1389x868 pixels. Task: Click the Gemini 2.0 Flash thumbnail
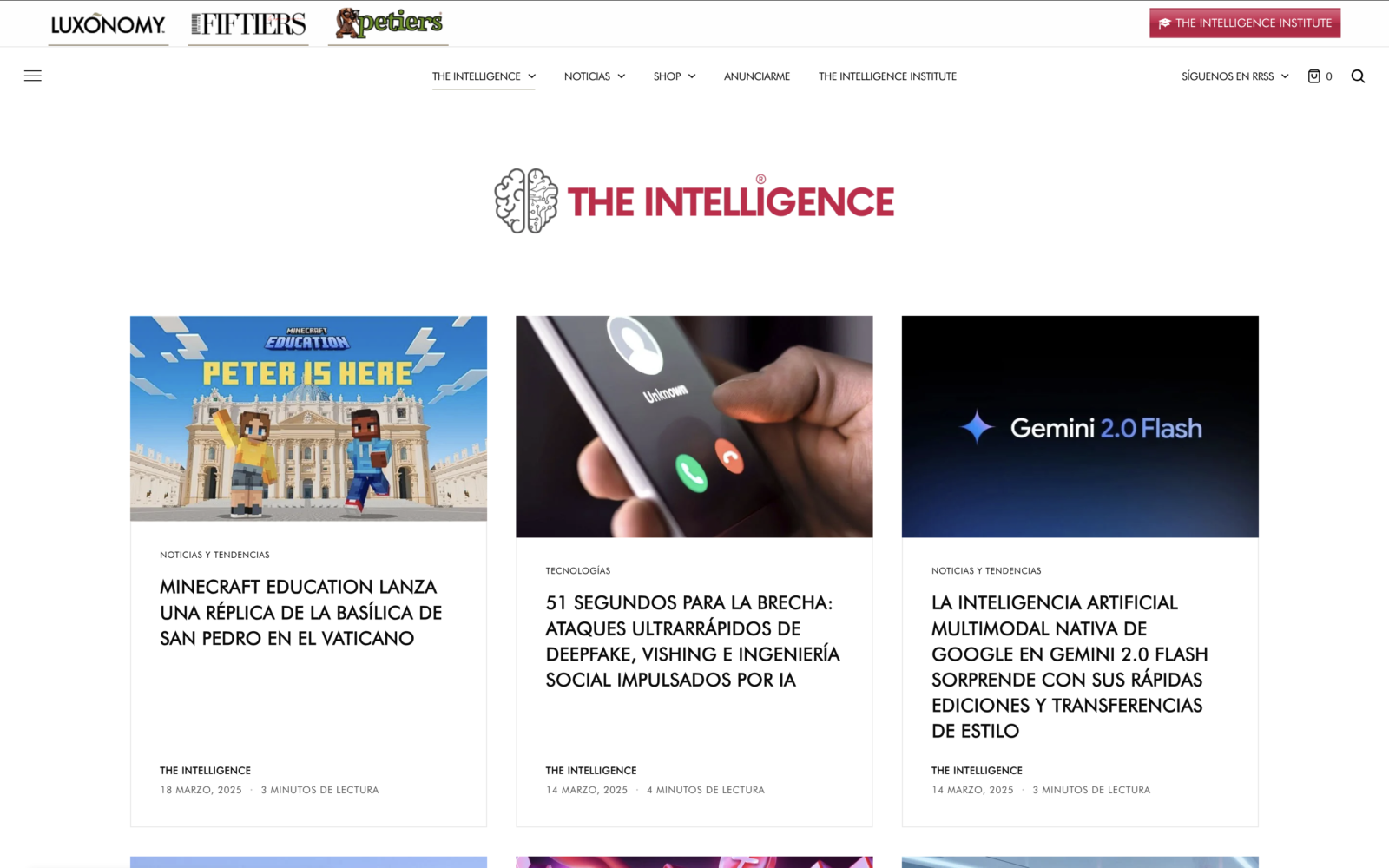pos(1080,427)
